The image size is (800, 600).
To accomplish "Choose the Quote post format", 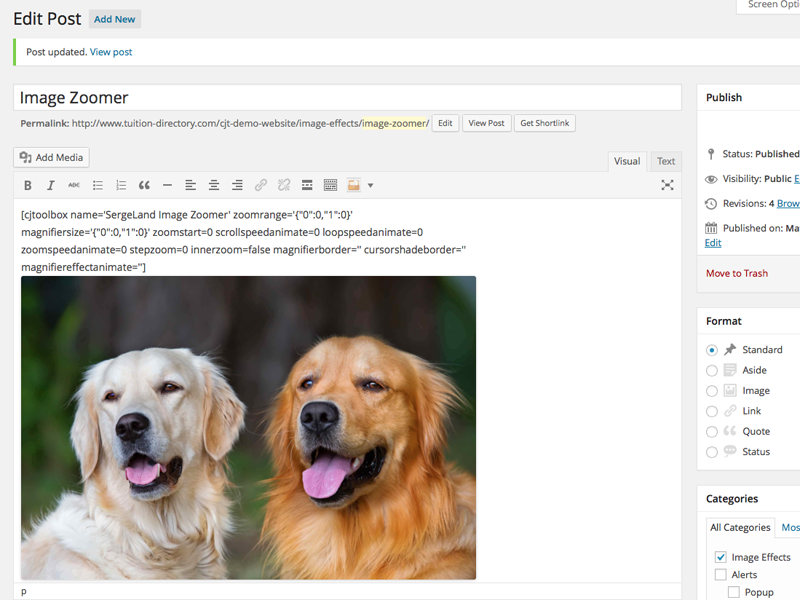I will 712,431.
